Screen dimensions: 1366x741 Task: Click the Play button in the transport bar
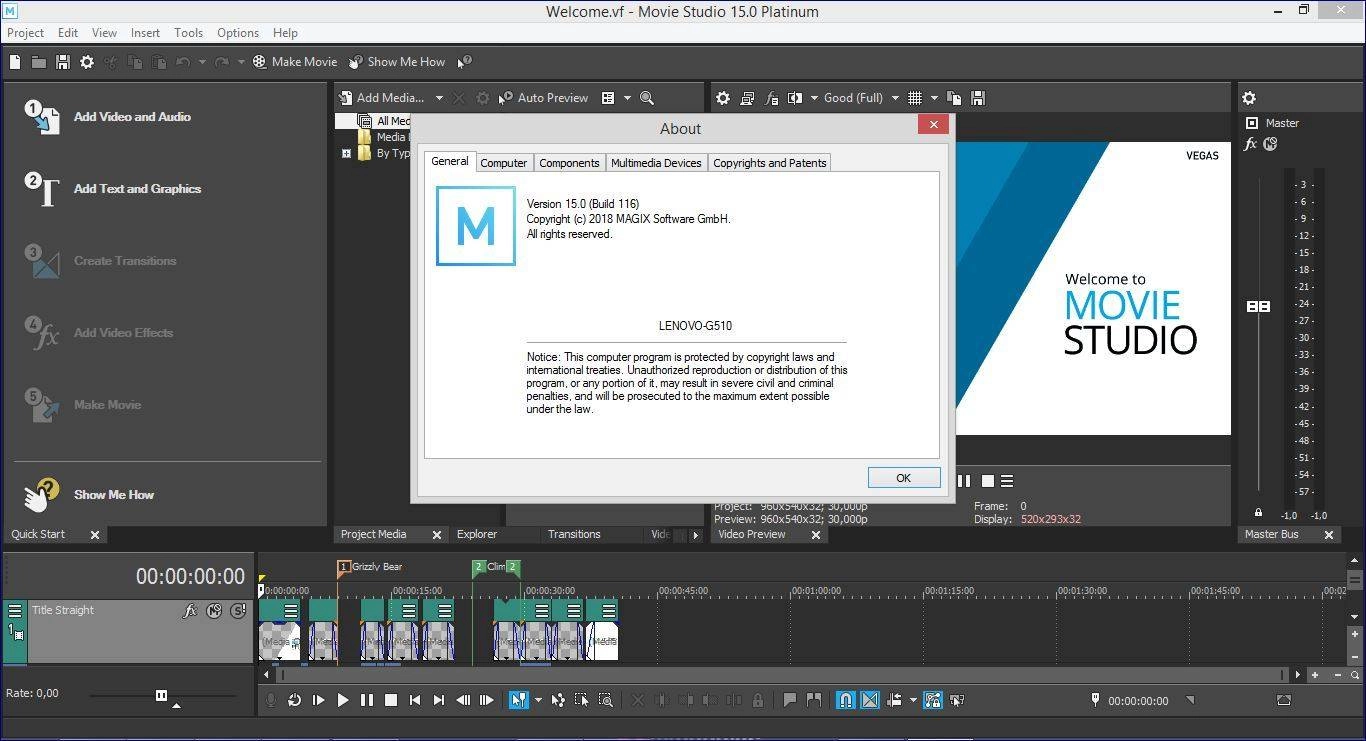pyautogui.click(x=343, y=701)
